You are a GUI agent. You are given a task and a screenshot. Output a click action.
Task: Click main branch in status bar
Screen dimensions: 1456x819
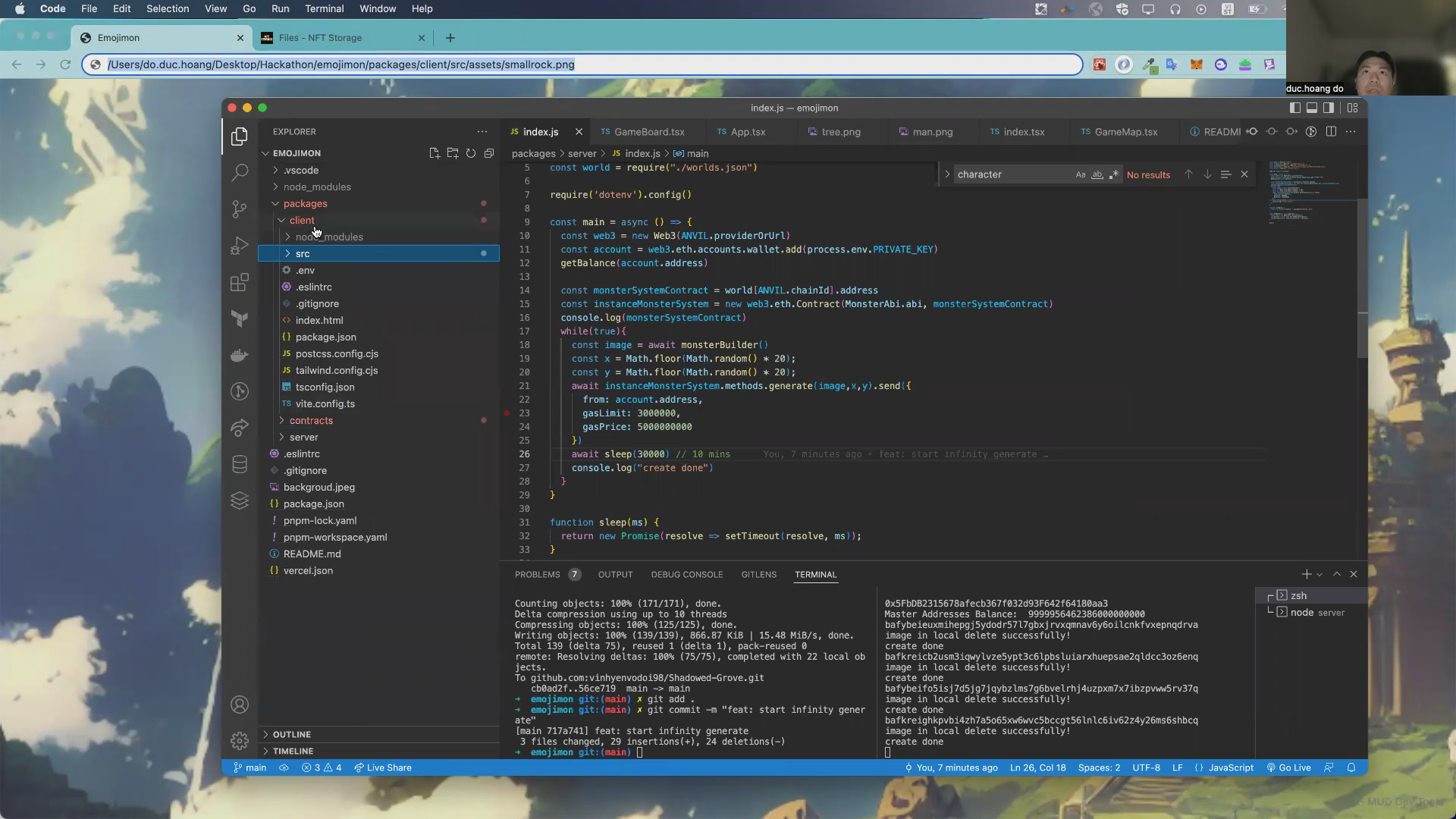[x=249, y=767]
